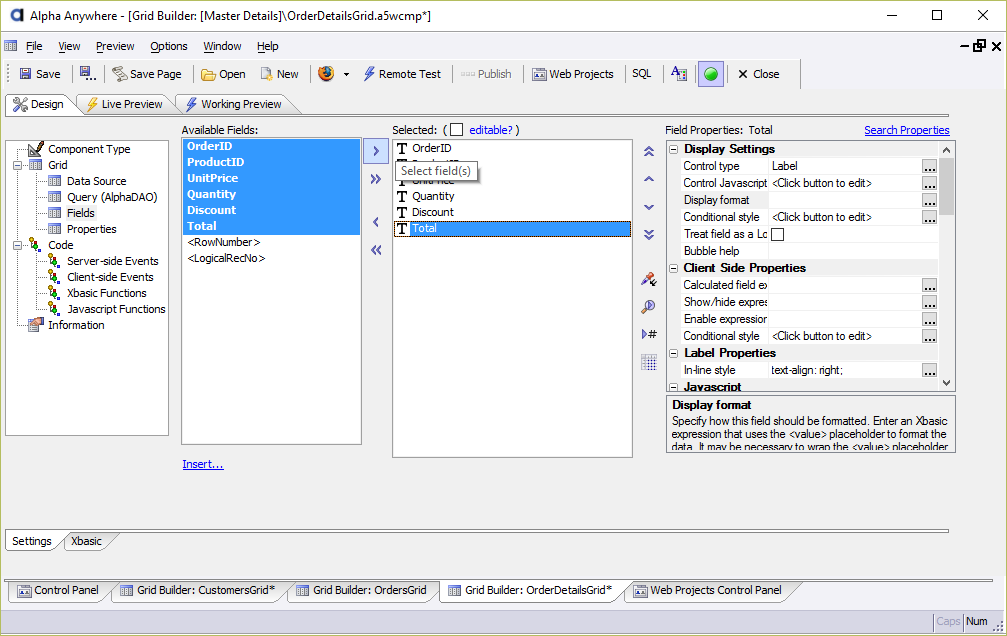The height and width of the screenshot is (636, 1007).
Task: Click the row number arrow-hash icon
Action: [649, 334]
